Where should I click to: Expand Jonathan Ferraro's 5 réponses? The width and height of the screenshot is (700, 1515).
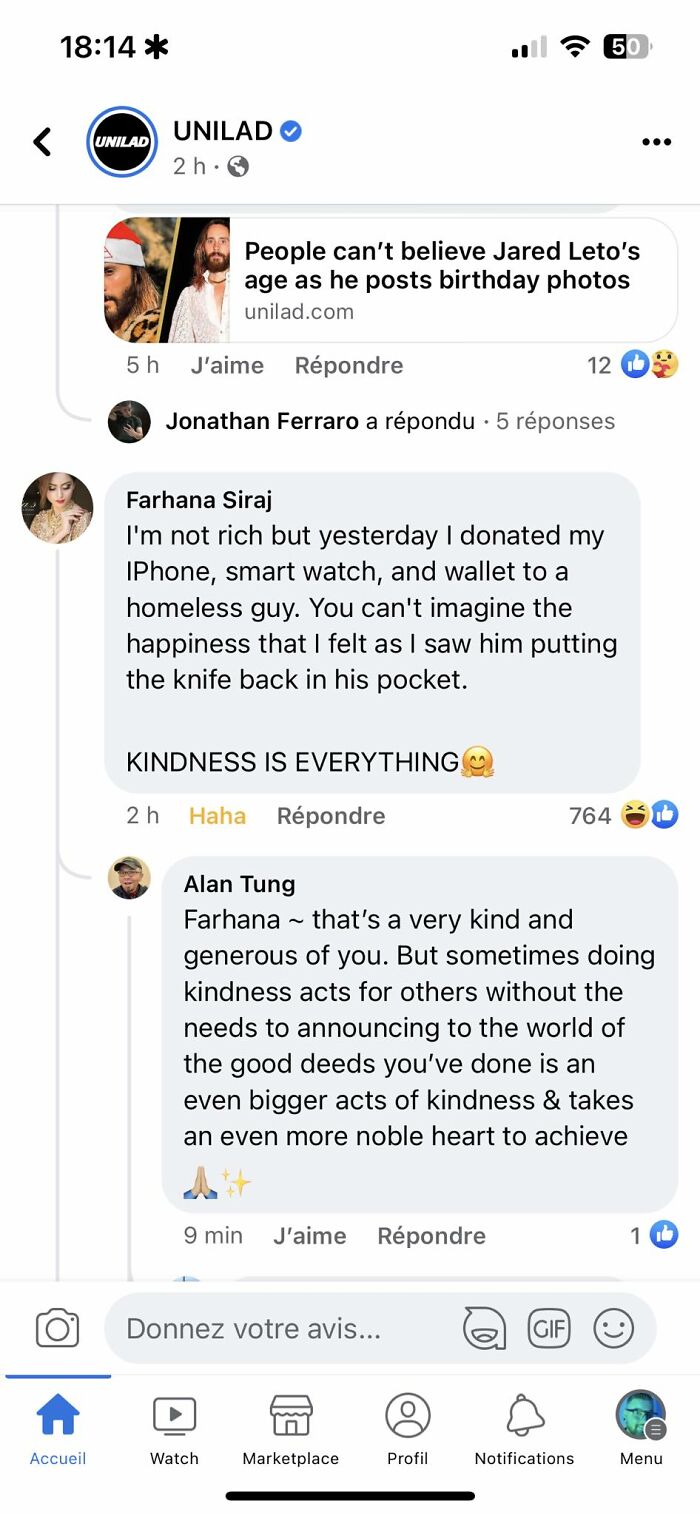pos(555,421)
